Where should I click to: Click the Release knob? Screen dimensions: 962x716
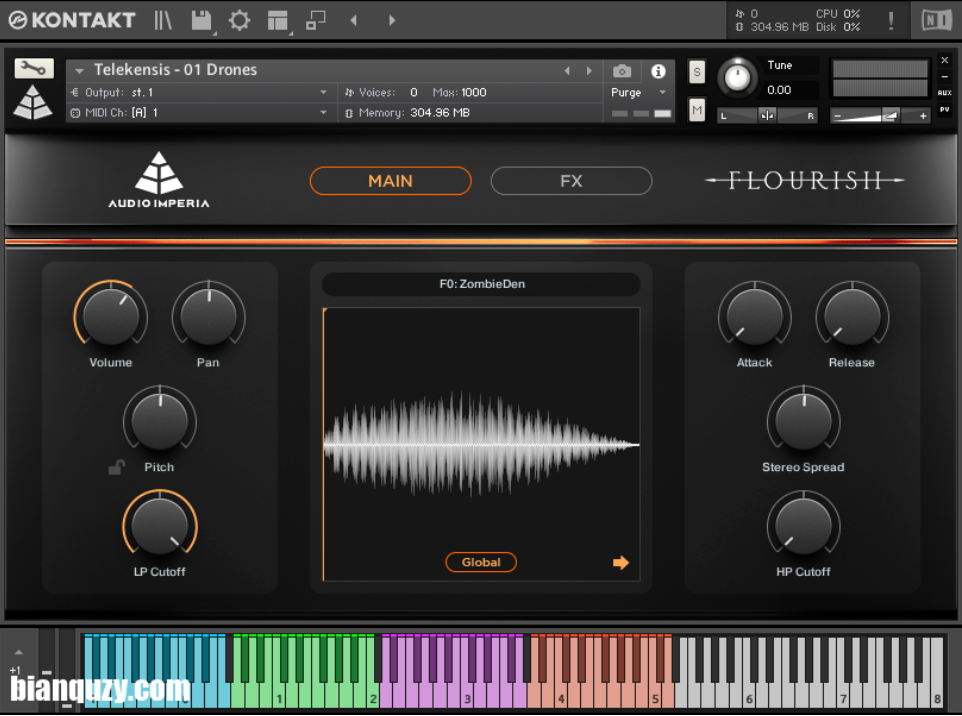click(852, 315)
